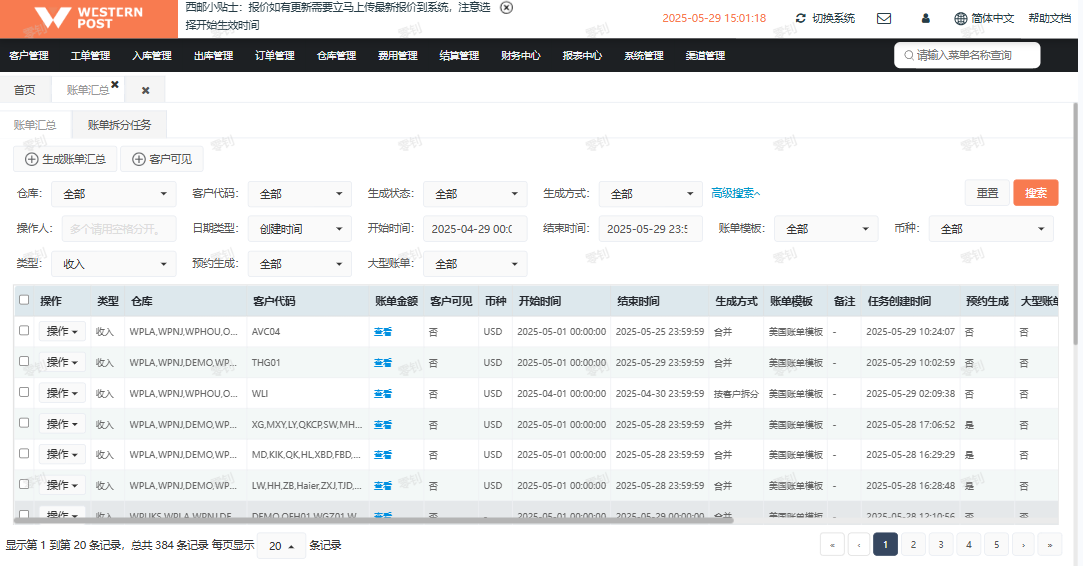Click the switch system refresh icon
The image size is (1083, 566).
pos(801,18)
